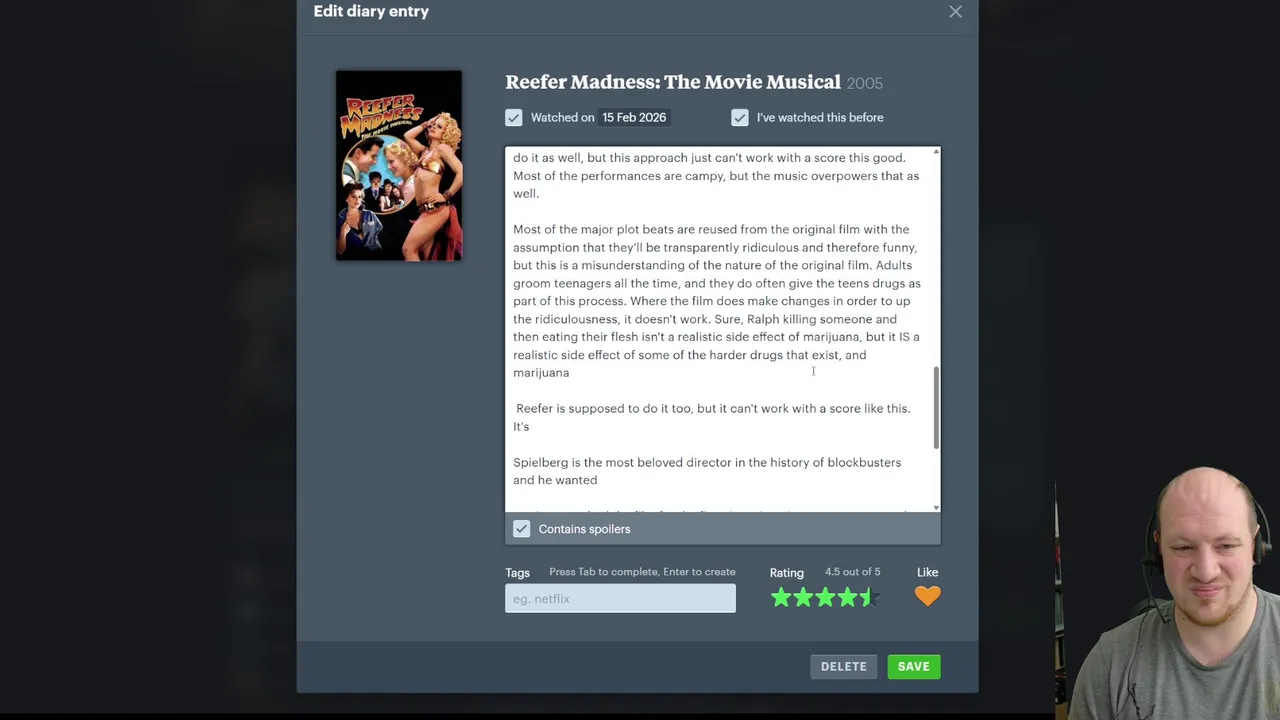Uncheck the Contains spoilers checkbox
Viewport: 1280px width, 720px height.
pyautogui.click(x=521, y=529)
